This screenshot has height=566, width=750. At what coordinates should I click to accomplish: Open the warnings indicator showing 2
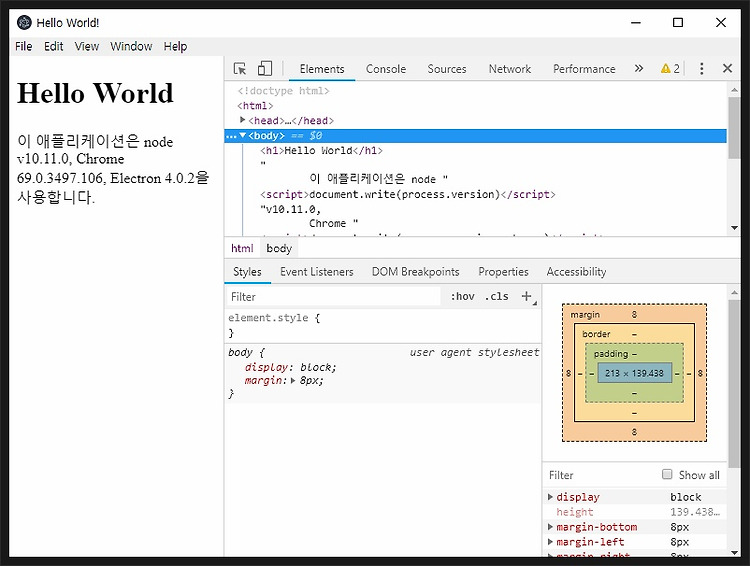coord(670,69)
